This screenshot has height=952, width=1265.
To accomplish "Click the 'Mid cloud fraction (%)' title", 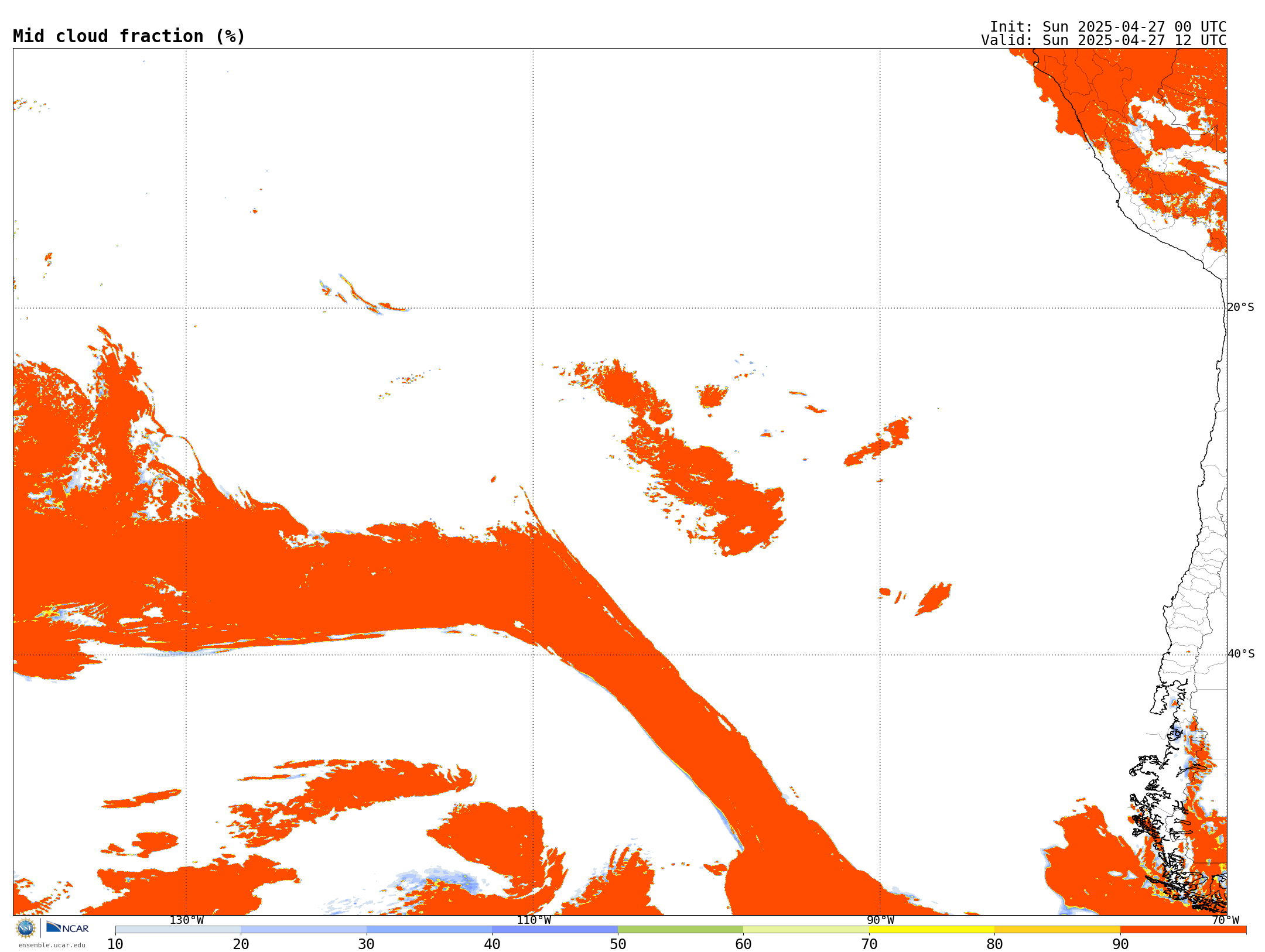I will [x=129, y=36].
